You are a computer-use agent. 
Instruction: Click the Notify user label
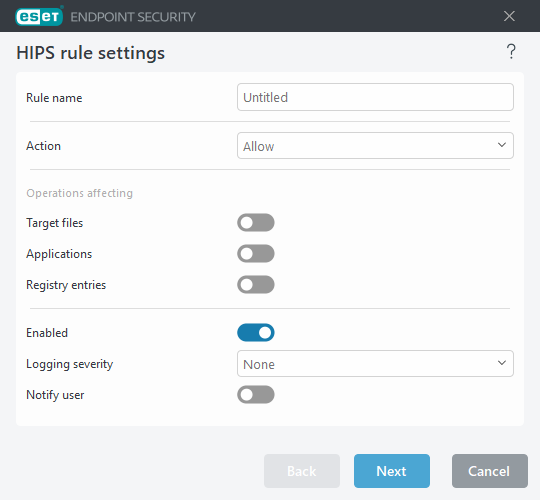coord(55,395)
